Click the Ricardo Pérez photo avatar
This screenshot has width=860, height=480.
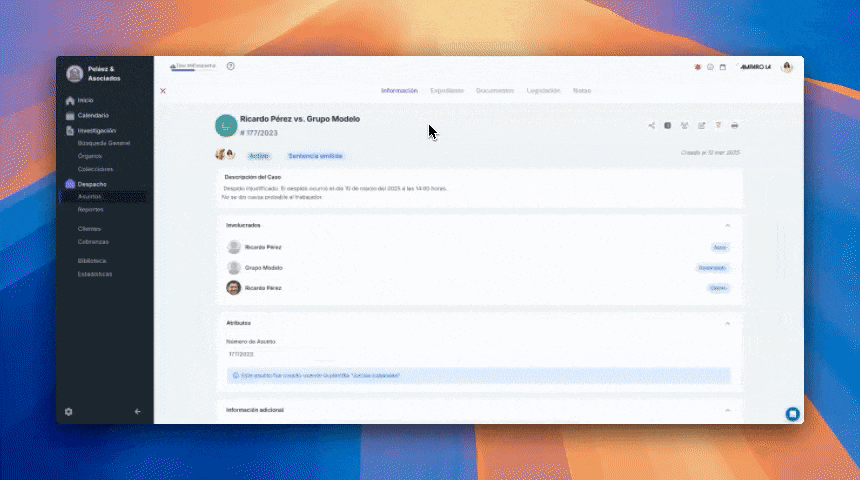(x=234, y=287)
